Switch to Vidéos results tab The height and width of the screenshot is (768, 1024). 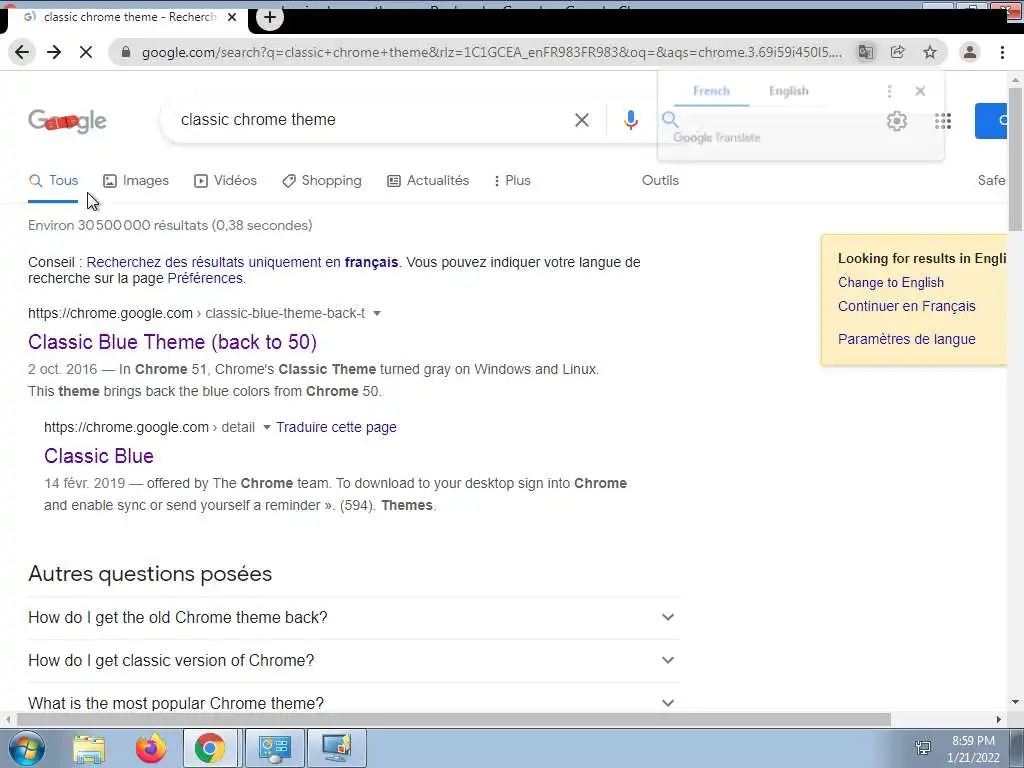[x=225, y=181]
